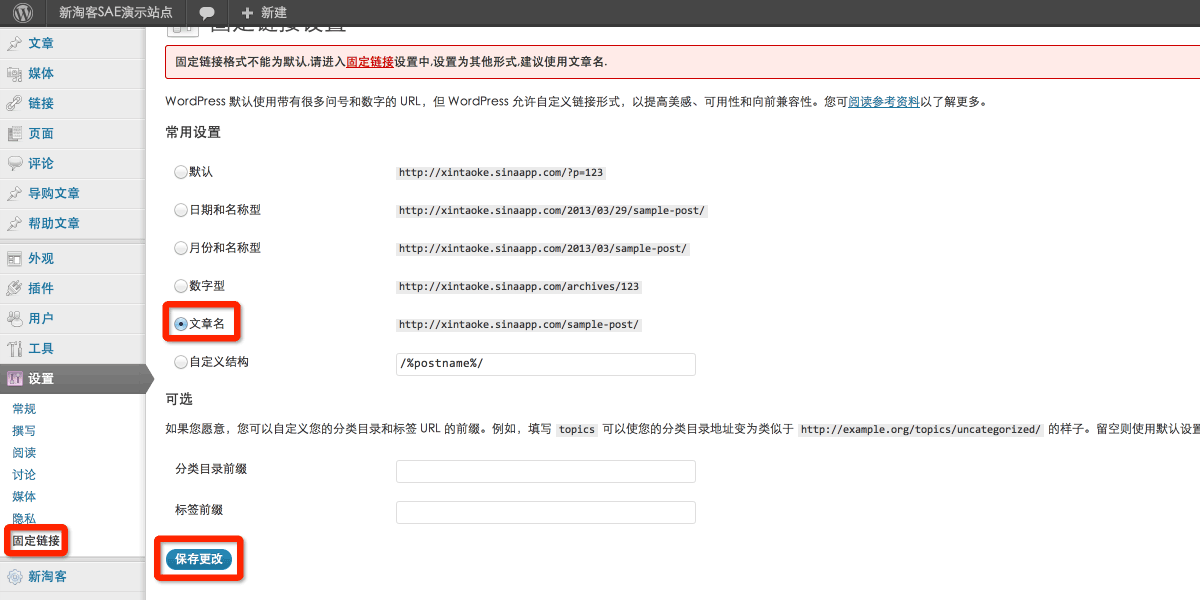Click the media icon next to 媒体
1200x600 pixels.
click(x=15, y=74)
